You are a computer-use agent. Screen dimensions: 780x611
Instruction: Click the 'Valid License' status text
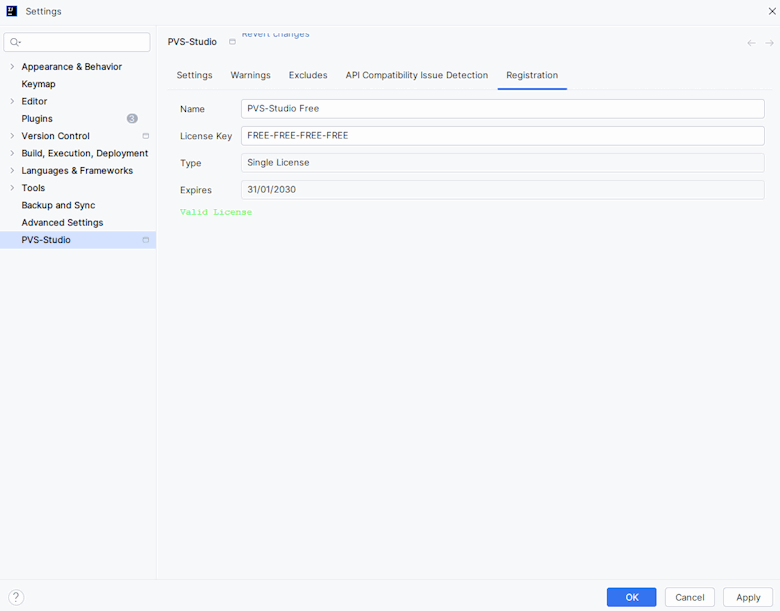pos(216,212)
